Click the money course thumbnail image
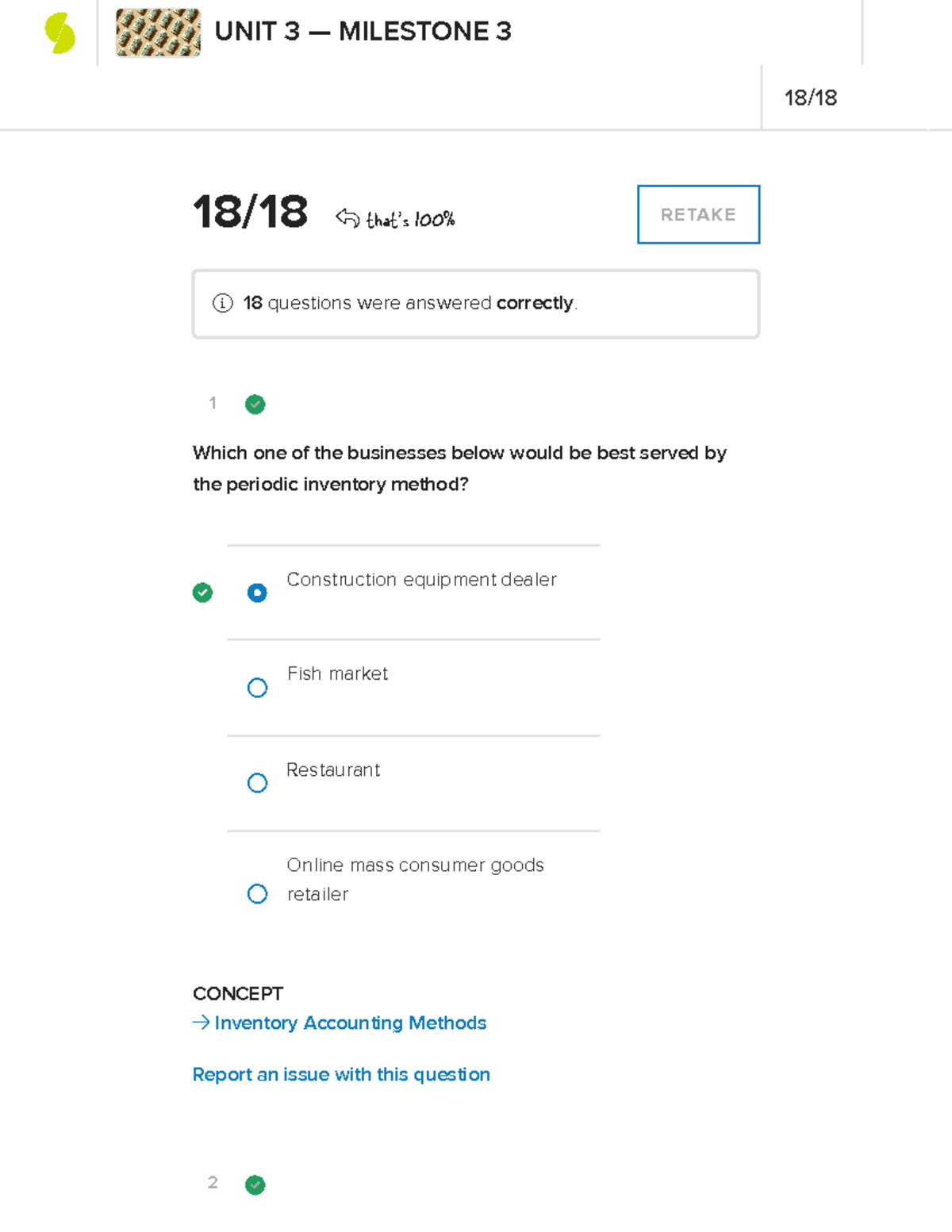This screenshot has height=1232, width=952. point(158,33)
